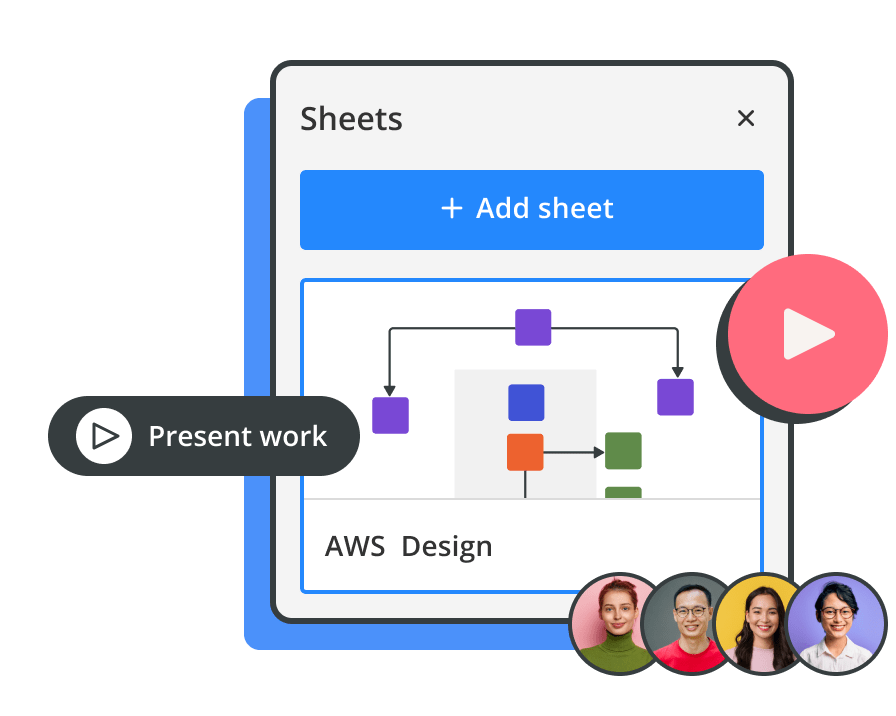Click the arrow connecting orange to green square
896x716 pixels.
(572, 453)
